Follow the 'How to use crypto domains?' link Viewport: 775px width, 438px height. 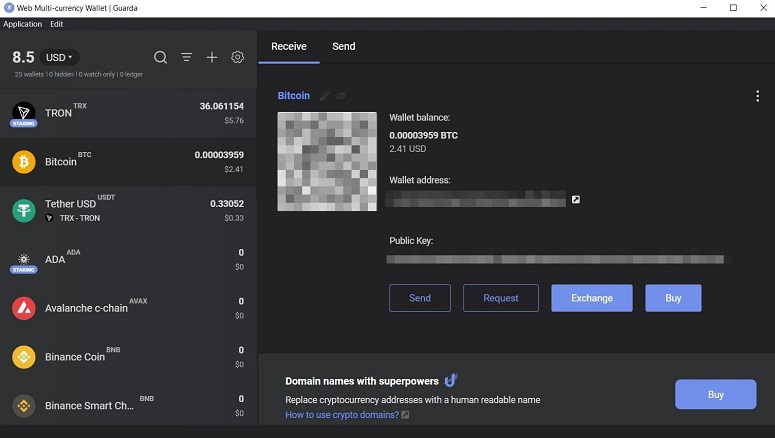341,415
